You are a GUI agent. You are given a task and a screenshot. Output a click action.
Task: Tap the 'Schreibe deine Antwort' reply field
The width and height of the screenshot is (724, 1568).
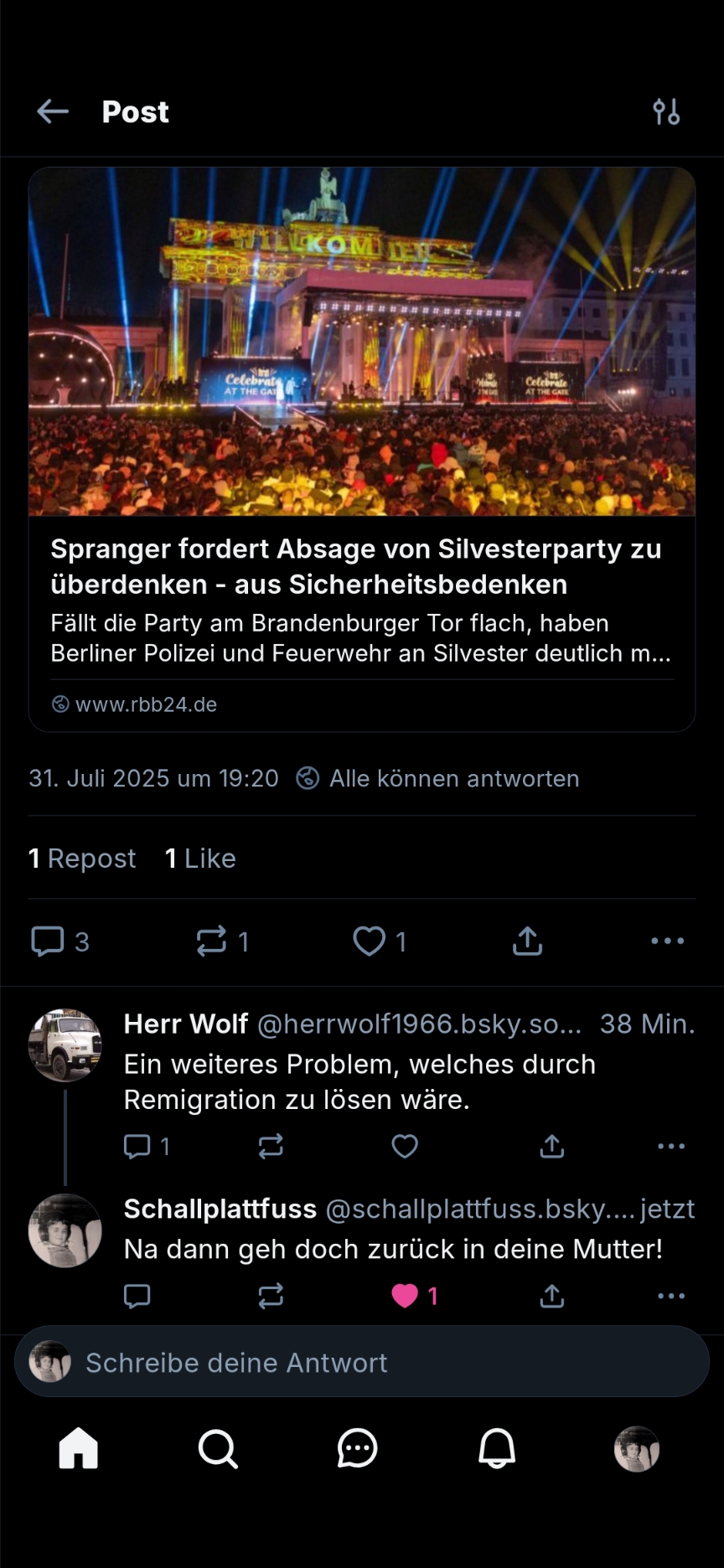click(362, 1362)
